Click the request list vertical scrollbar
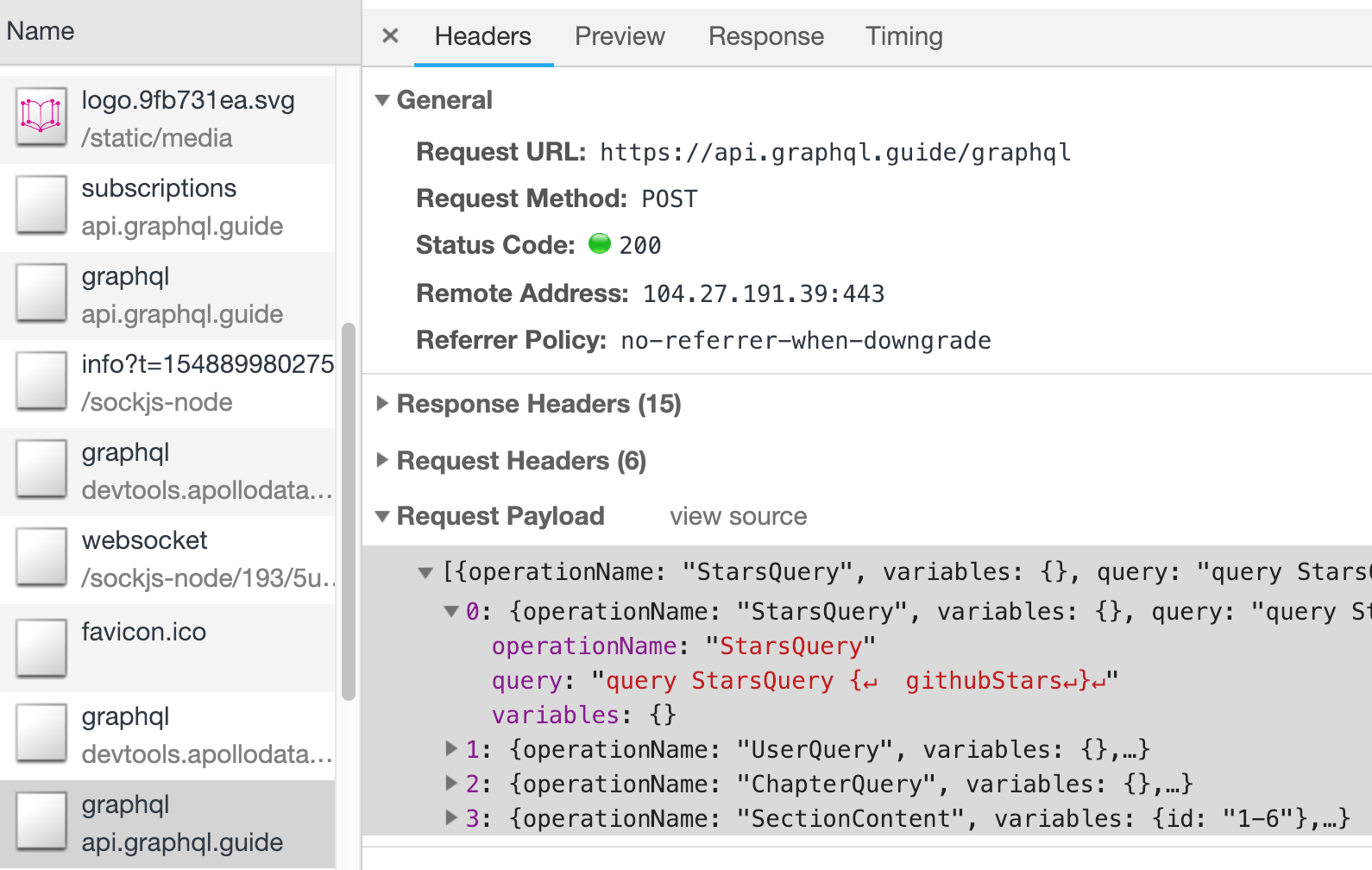1372x870 pixels. pyautogui.click(x=349, y=512)
